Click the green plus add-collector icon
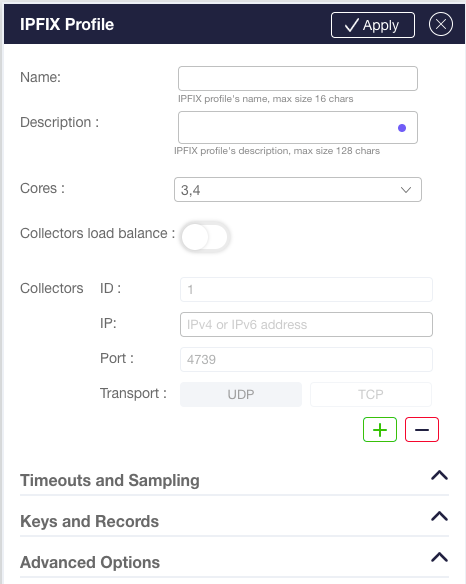Screen dimensions: 466x584 pyautogui.click(x=380, y=430)
